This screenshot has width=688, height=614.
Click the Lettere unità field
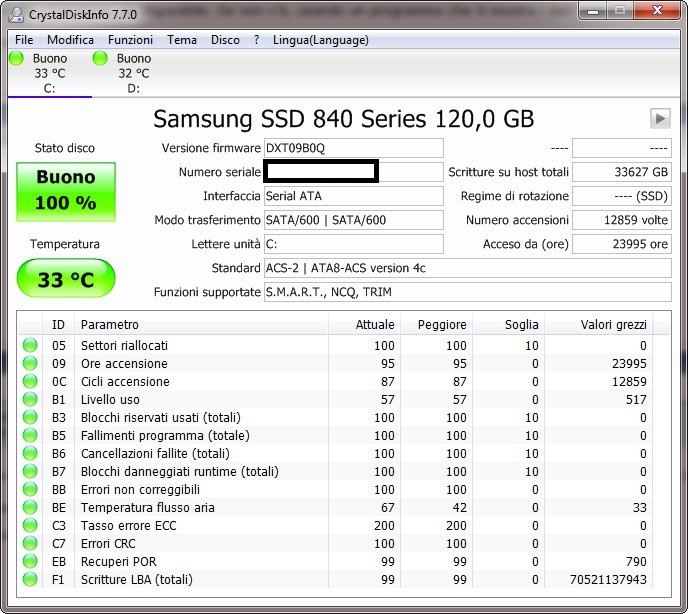click(354, 244)
